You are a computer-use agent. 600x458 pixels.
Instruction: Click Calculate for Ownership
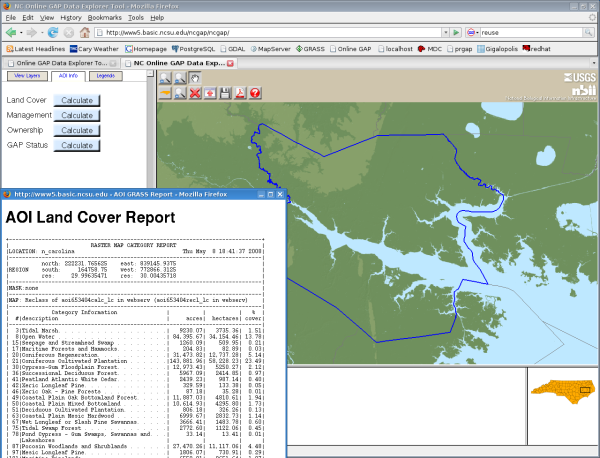click(77, 130)
